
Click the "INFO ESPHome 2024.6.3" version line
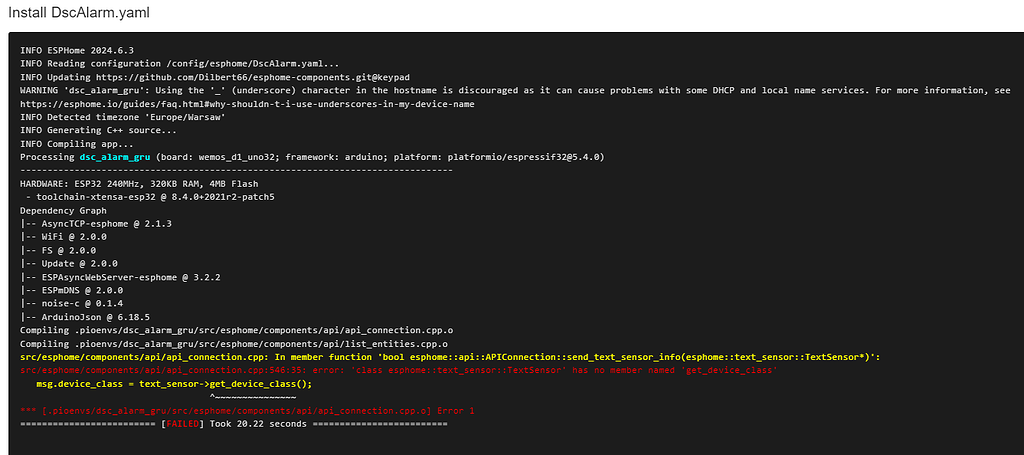coord(77,49)
